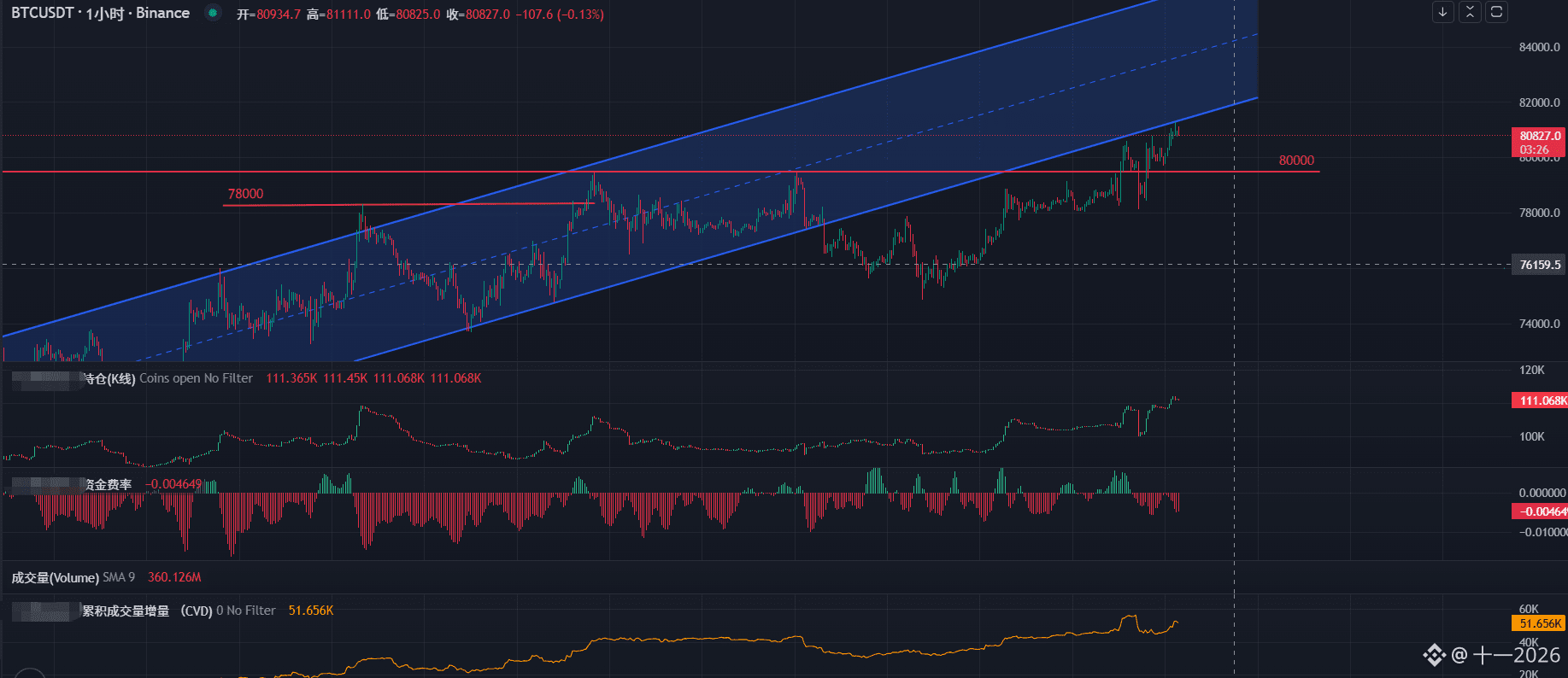
Task: Open the BTCUSDT · 1小时 · Binance symbol title
Action: [x=100, y=14]
